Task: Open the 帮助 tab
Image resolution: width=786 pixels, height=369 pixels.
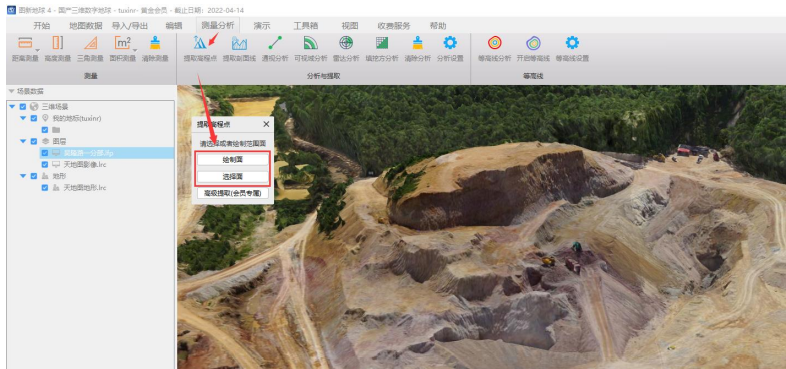Action: tap(438, 26)
